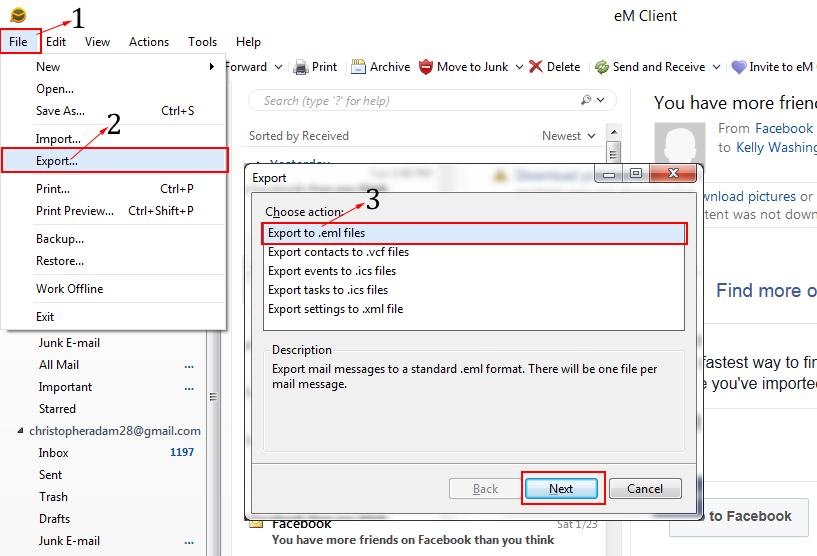Click the Archive toolbar icon

click(x=358, y=67)
